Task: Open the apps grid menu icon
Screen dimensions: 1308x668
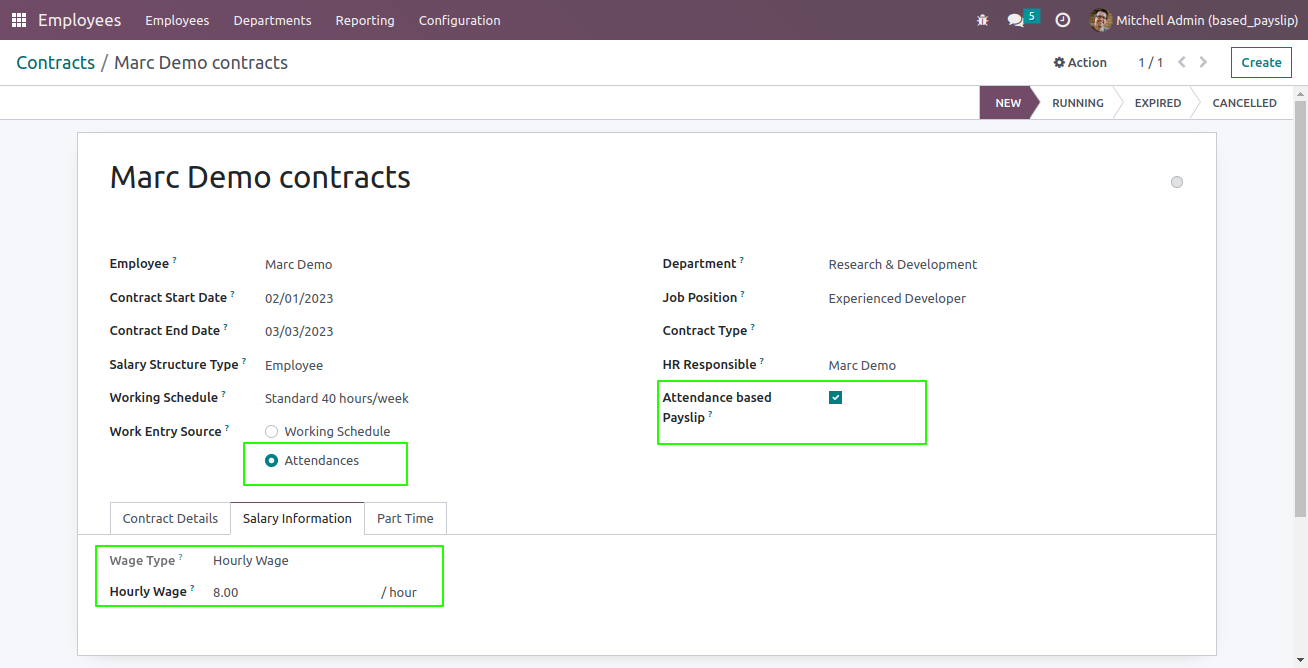Action: tap(19, 20)
